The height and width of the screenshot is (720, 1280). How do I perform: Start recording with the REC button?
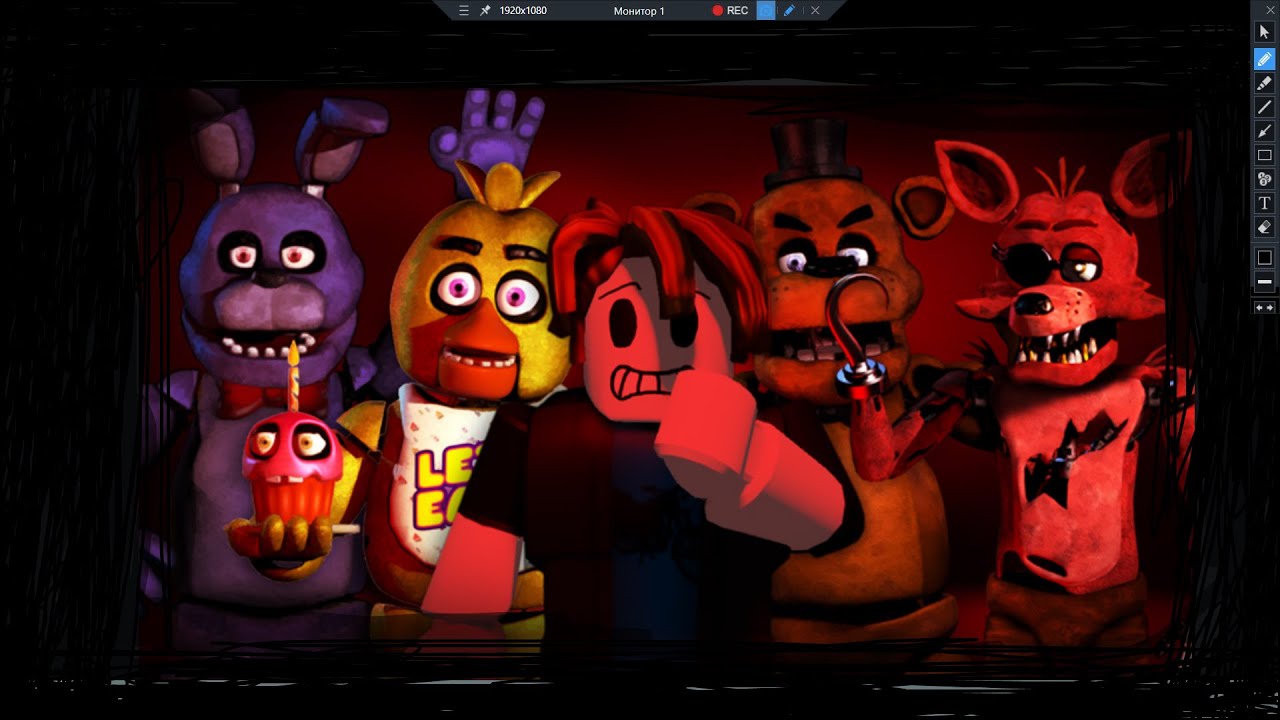[730, 10]
